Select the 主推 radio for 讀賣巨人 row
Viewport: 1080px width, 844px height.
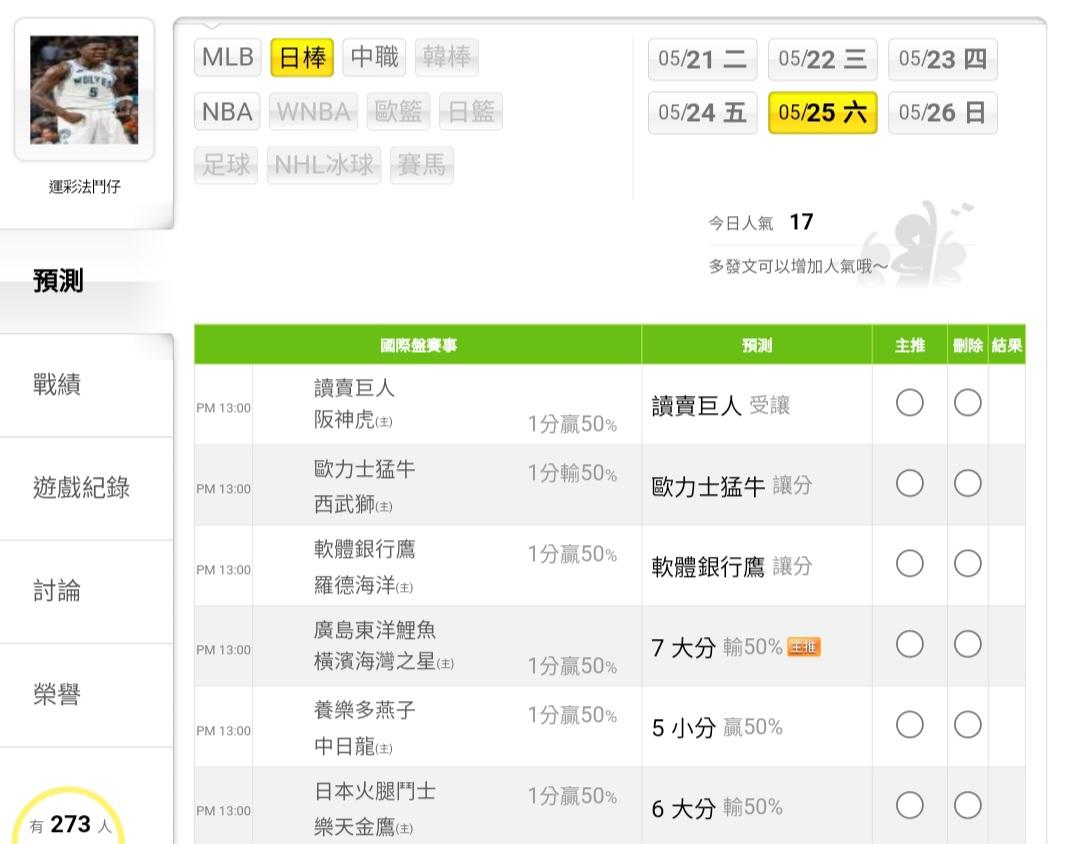tap(909, 402)
